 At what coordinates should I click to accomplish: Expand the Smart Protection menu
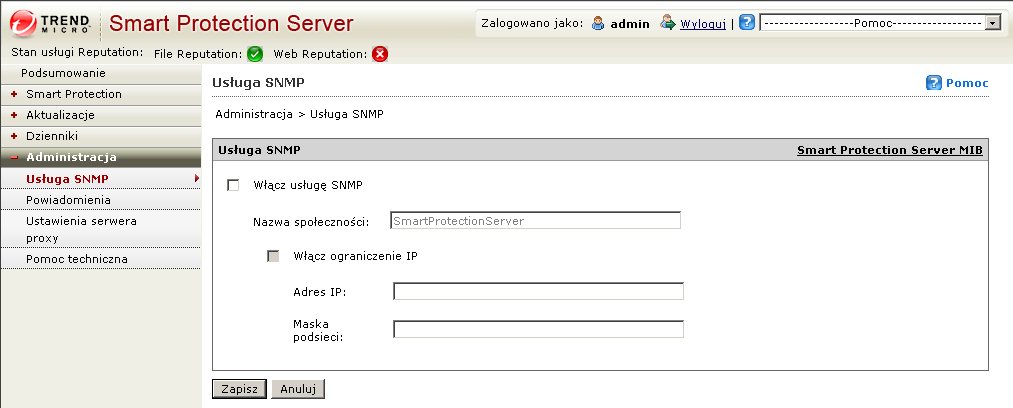click(14, 94)
